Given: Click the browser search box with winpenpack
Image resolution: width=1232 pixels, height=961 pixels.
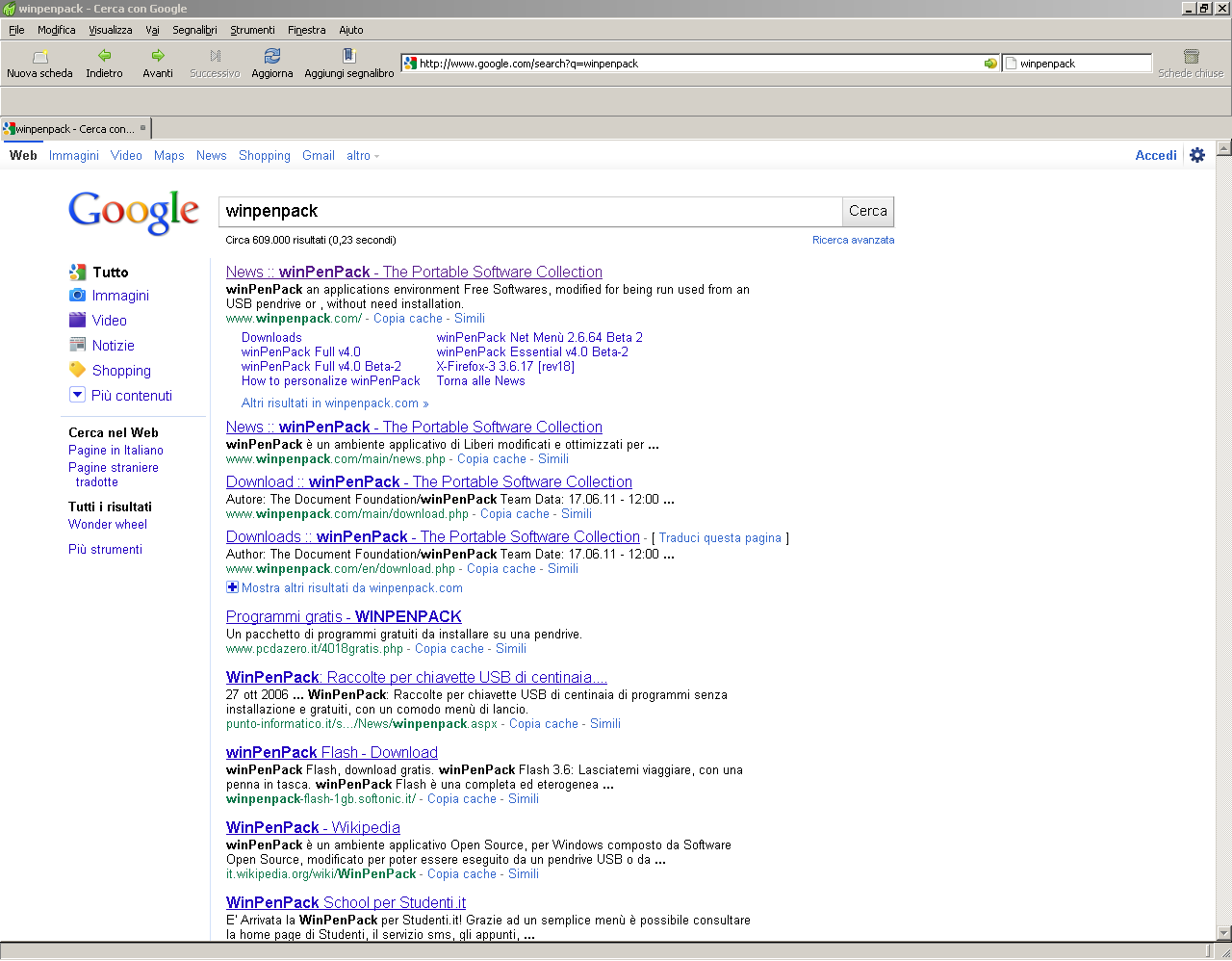Looking at the screenshot, I should [x=1077, y=64].
